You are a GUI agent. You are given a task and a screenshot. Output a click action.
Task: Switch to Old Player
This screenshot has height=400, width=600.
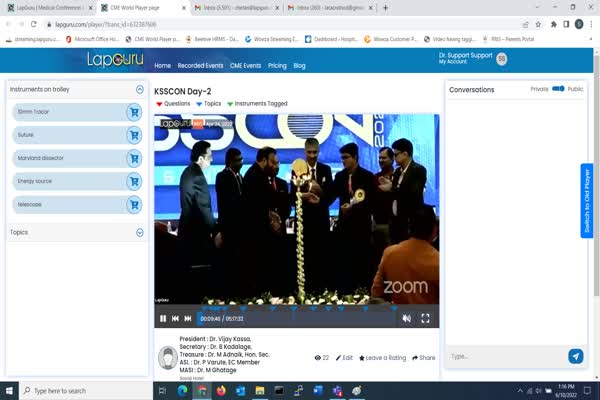coord(587,201)
